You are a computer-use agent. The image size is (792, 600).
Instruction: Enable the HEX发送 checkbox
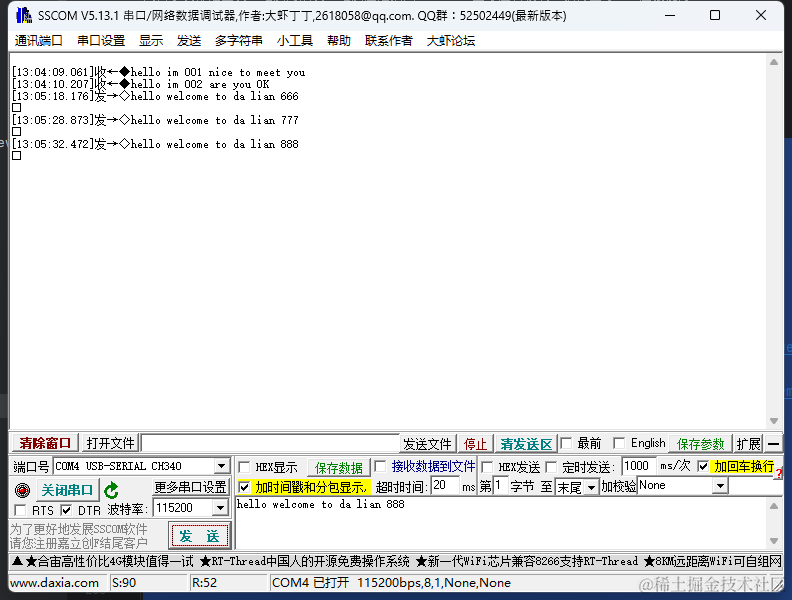click(x=487, y=467)
